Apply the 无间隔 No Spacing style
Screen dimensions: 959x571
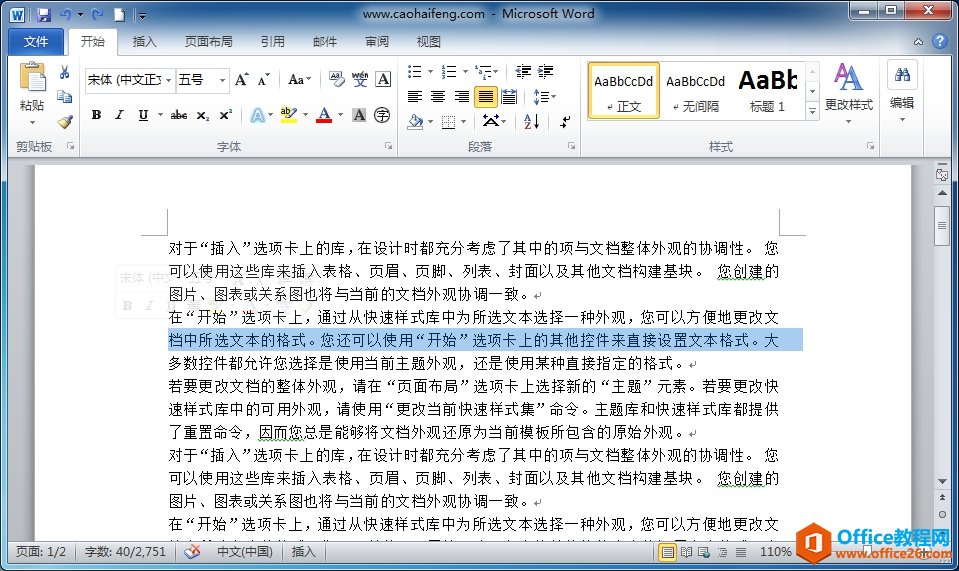click(695, 90)
